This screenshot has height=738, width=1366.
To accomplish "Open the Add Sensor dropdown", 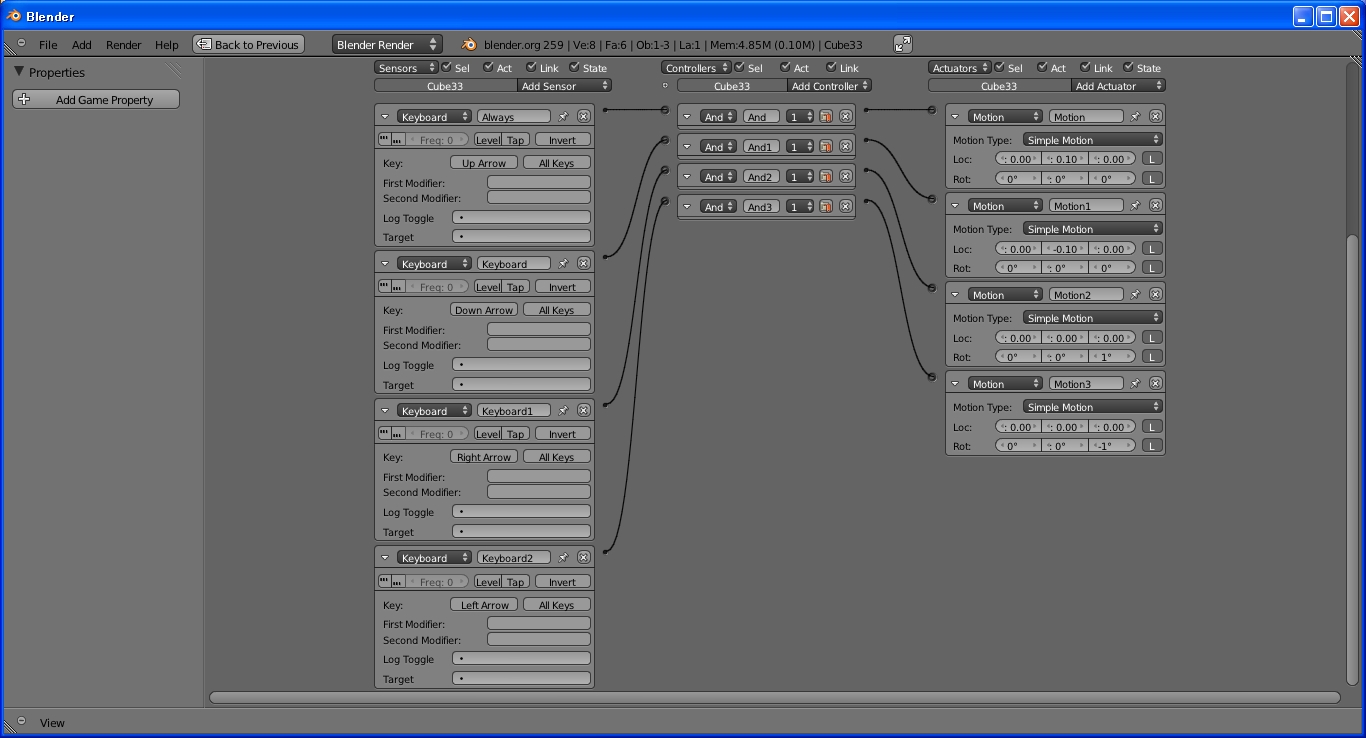I will 563,85.
